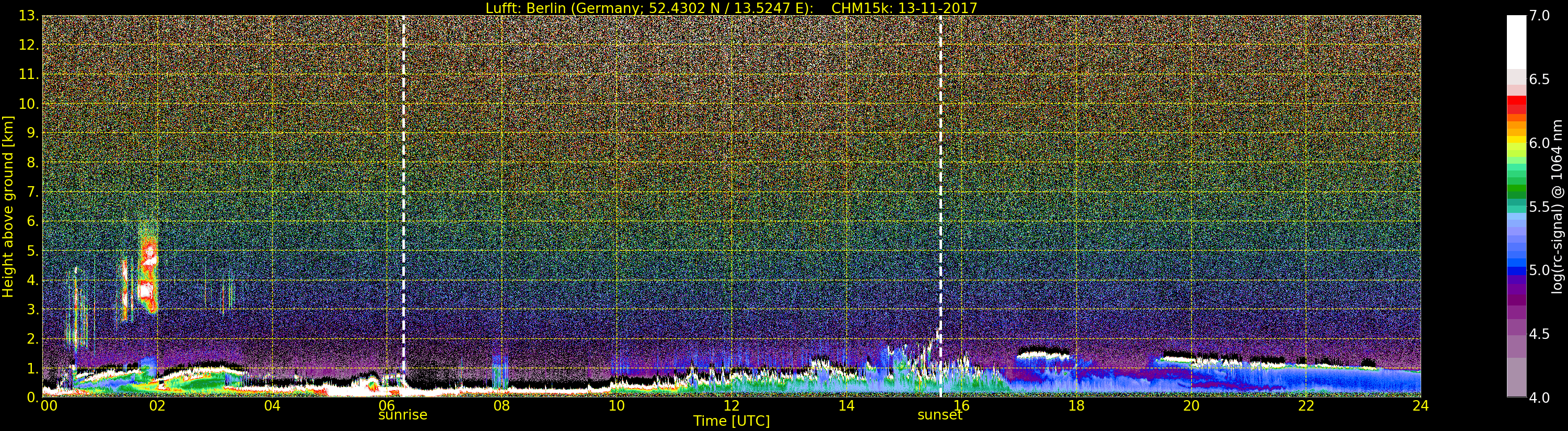
Task: Click the '10' time axis tick label
Action: tap(617, 406)
